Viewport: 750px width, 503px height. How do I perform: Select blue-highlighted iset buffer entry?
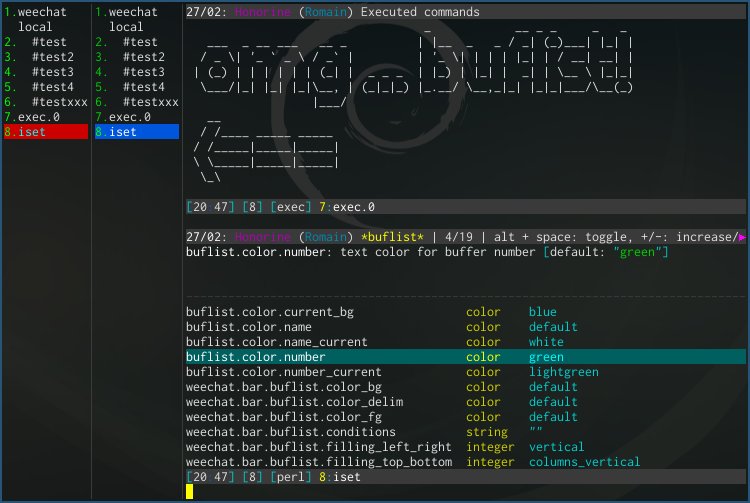click(137, 131)
